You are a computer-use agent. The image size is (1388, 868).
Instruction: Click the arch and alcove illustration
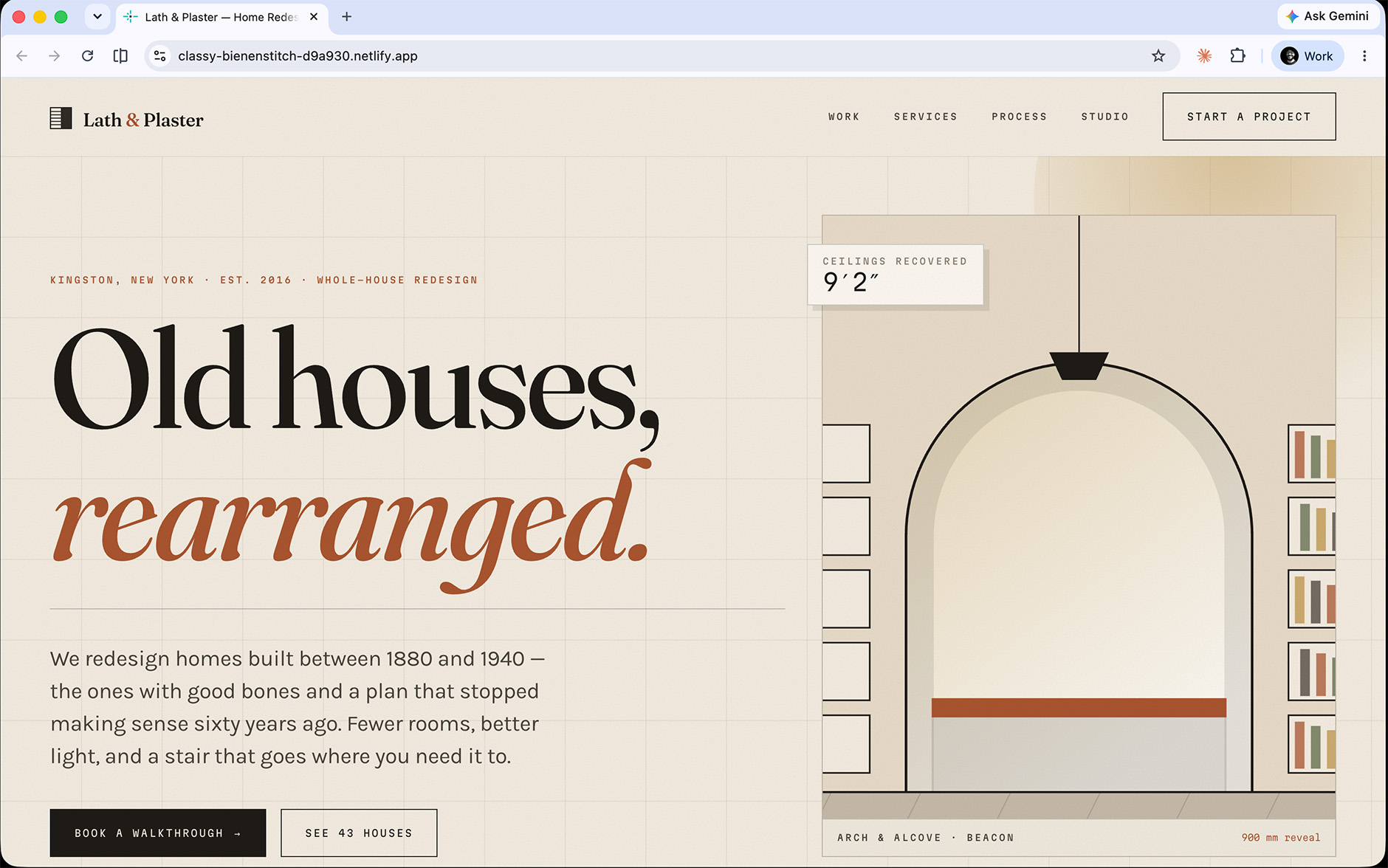coord(1079,517)
